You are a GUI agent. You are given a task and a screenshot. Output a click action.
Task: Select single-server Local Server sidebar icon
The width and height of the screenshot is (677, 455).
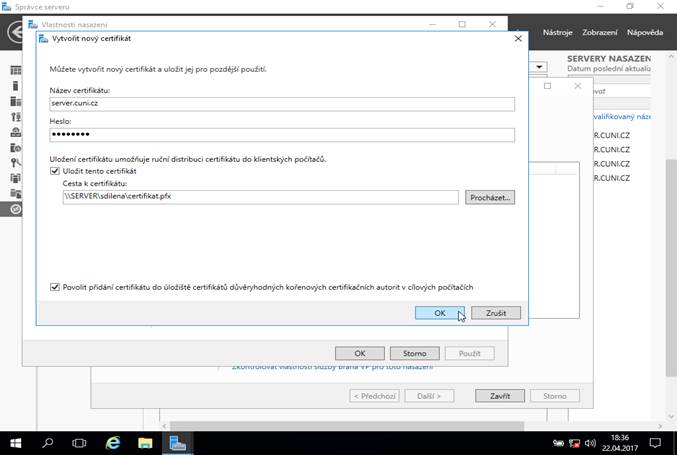pos(16,86)
